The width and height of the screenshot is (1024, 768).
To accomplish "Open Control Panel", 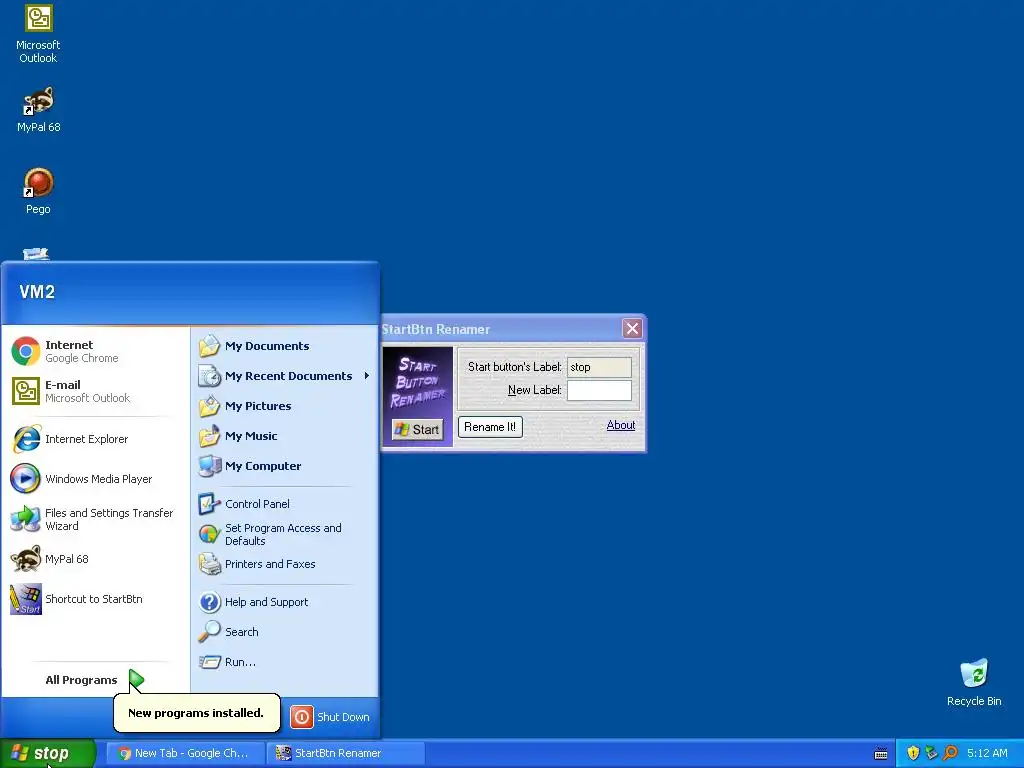I will click(x=284, y=504).
